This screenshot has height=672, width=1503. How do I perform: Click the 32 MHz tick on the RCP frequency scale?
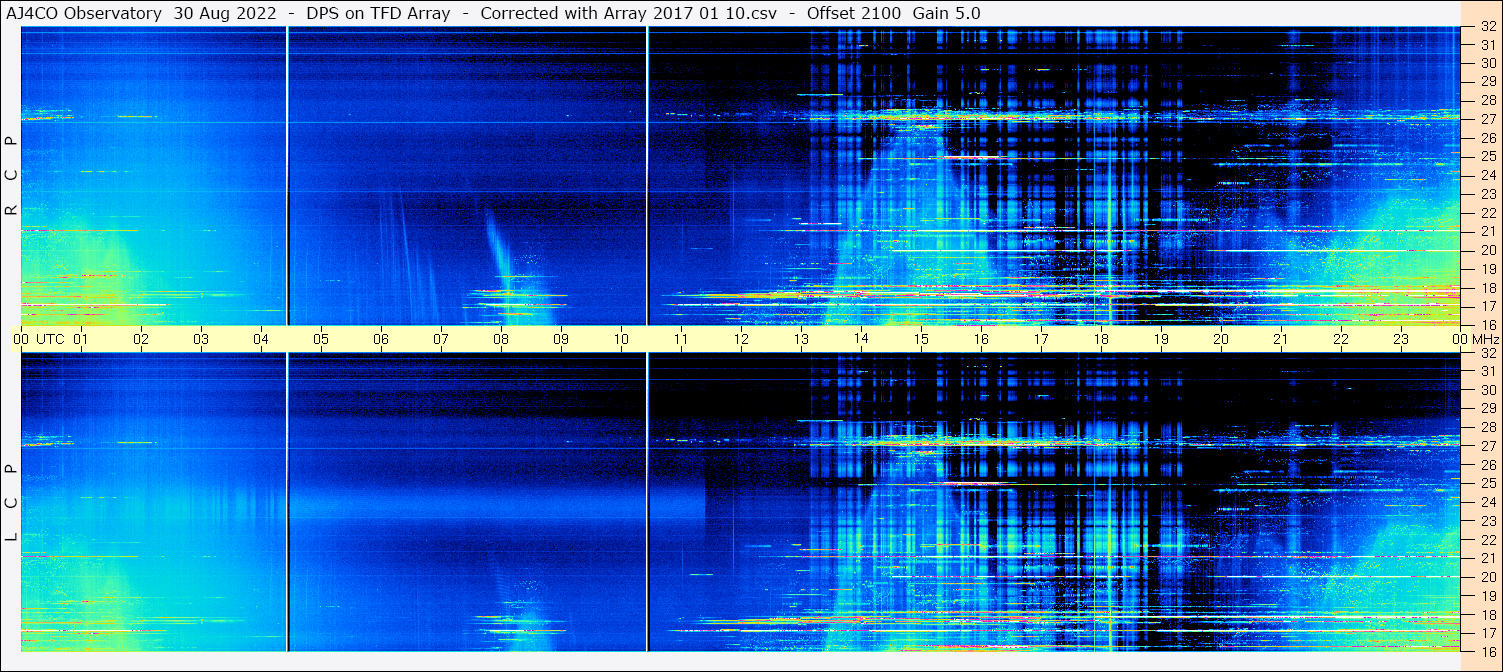click(x=1488, y=26)
